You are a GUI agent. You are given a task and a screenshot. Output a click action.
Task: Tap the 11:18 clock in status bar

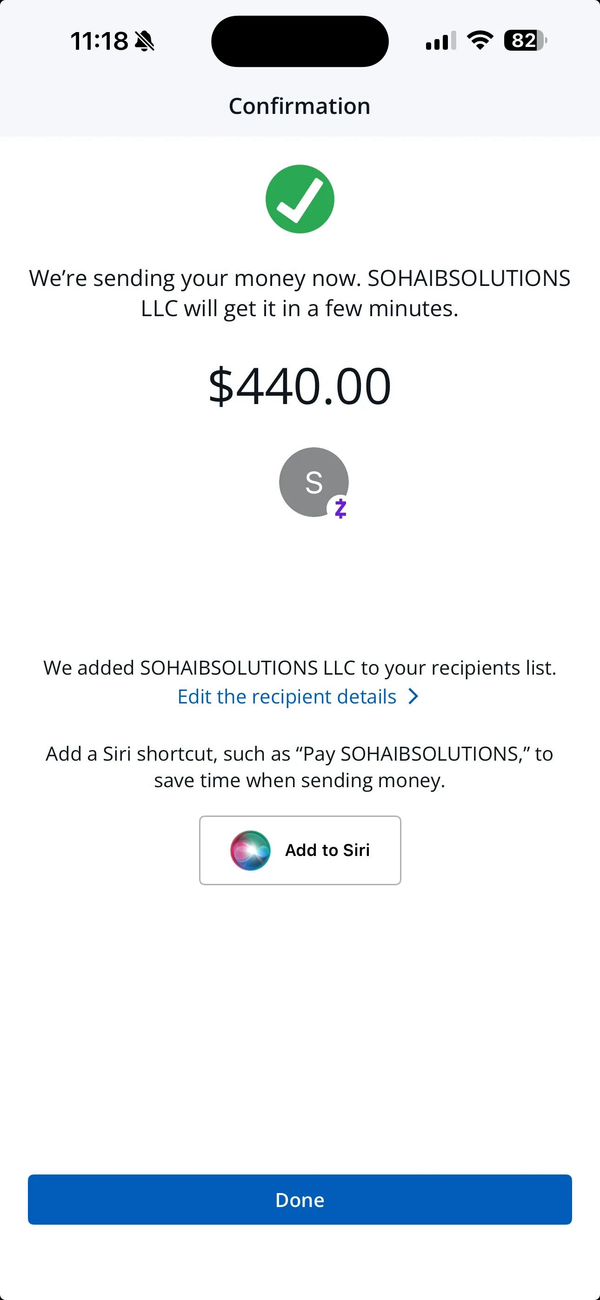(x=99, y=41)
